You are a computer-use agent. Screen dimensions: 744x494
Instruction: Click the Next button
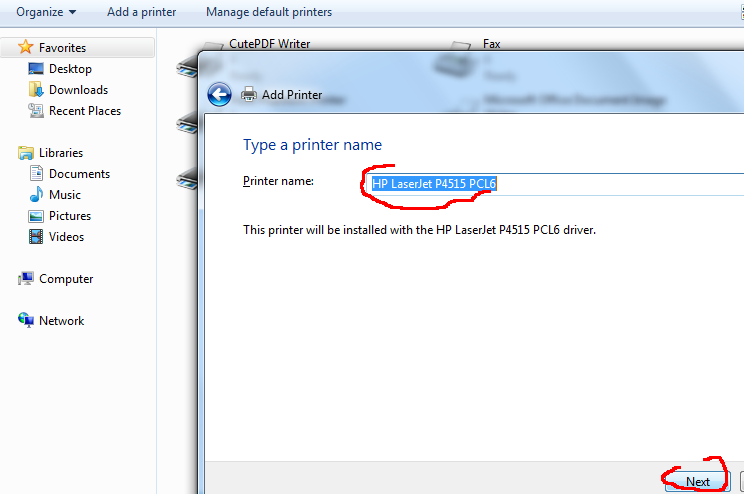698,482
